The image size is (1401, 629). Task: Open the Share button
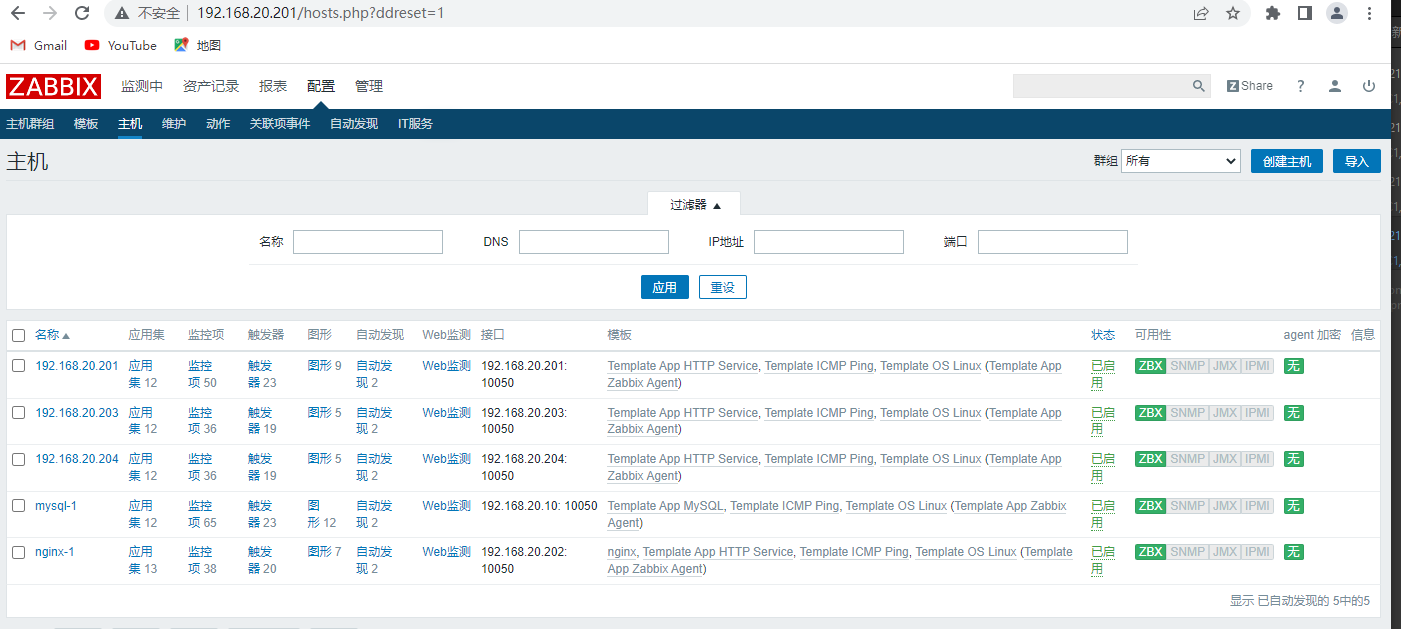1250,87
